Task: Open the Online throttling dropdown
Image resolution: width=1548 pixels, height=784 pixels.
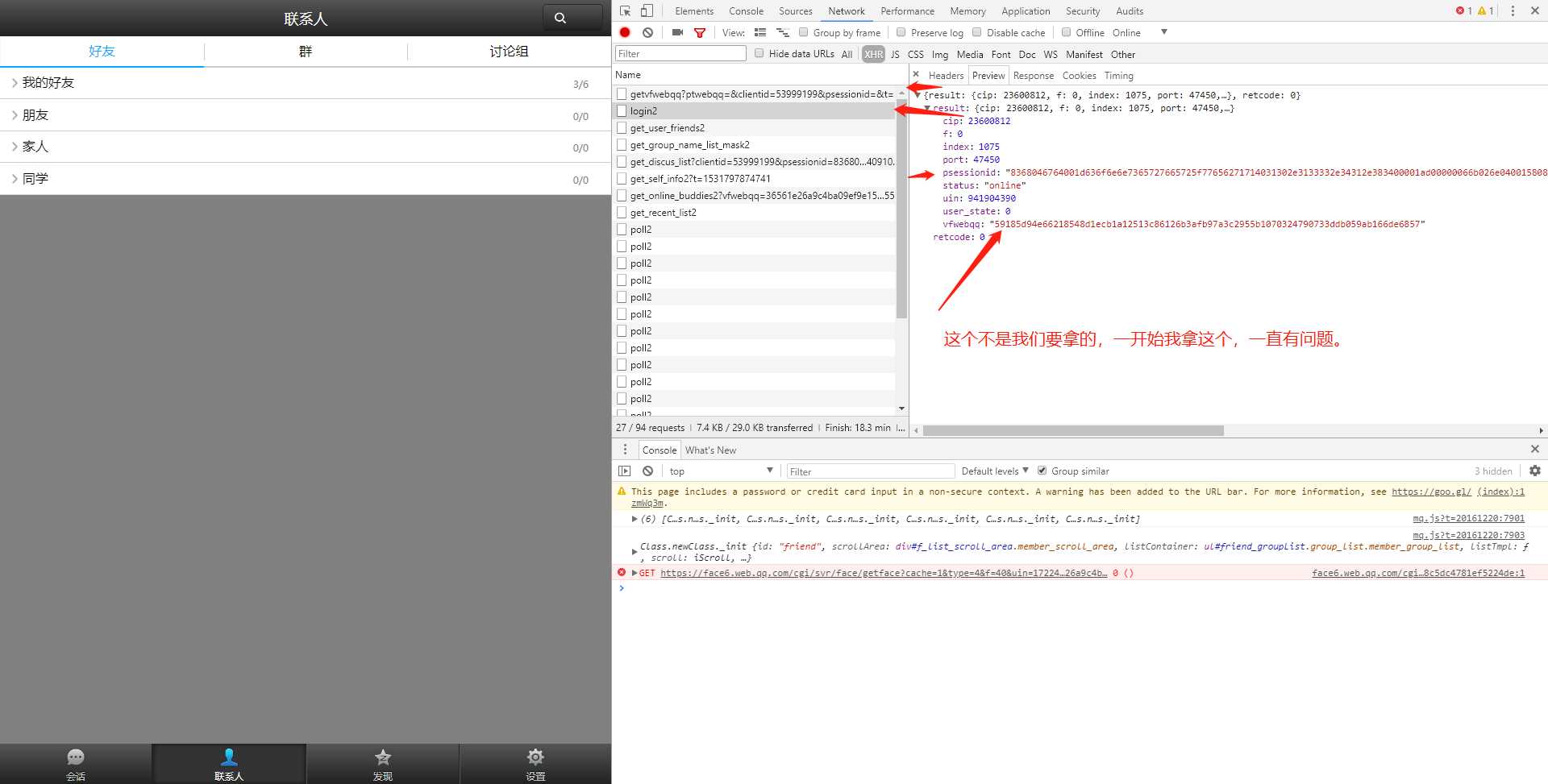Action: pyautogui.click(x=1139, y=32)
